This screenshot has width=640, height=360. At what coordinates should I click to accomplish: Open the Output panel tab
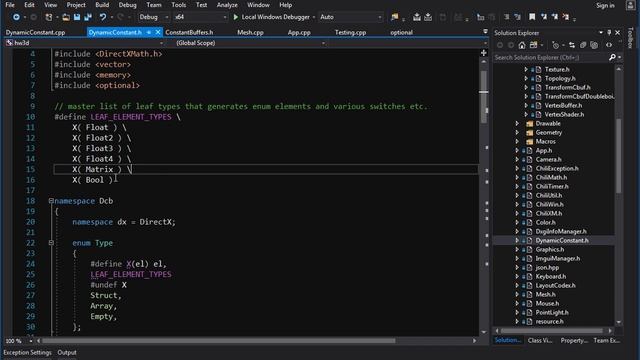67,352
